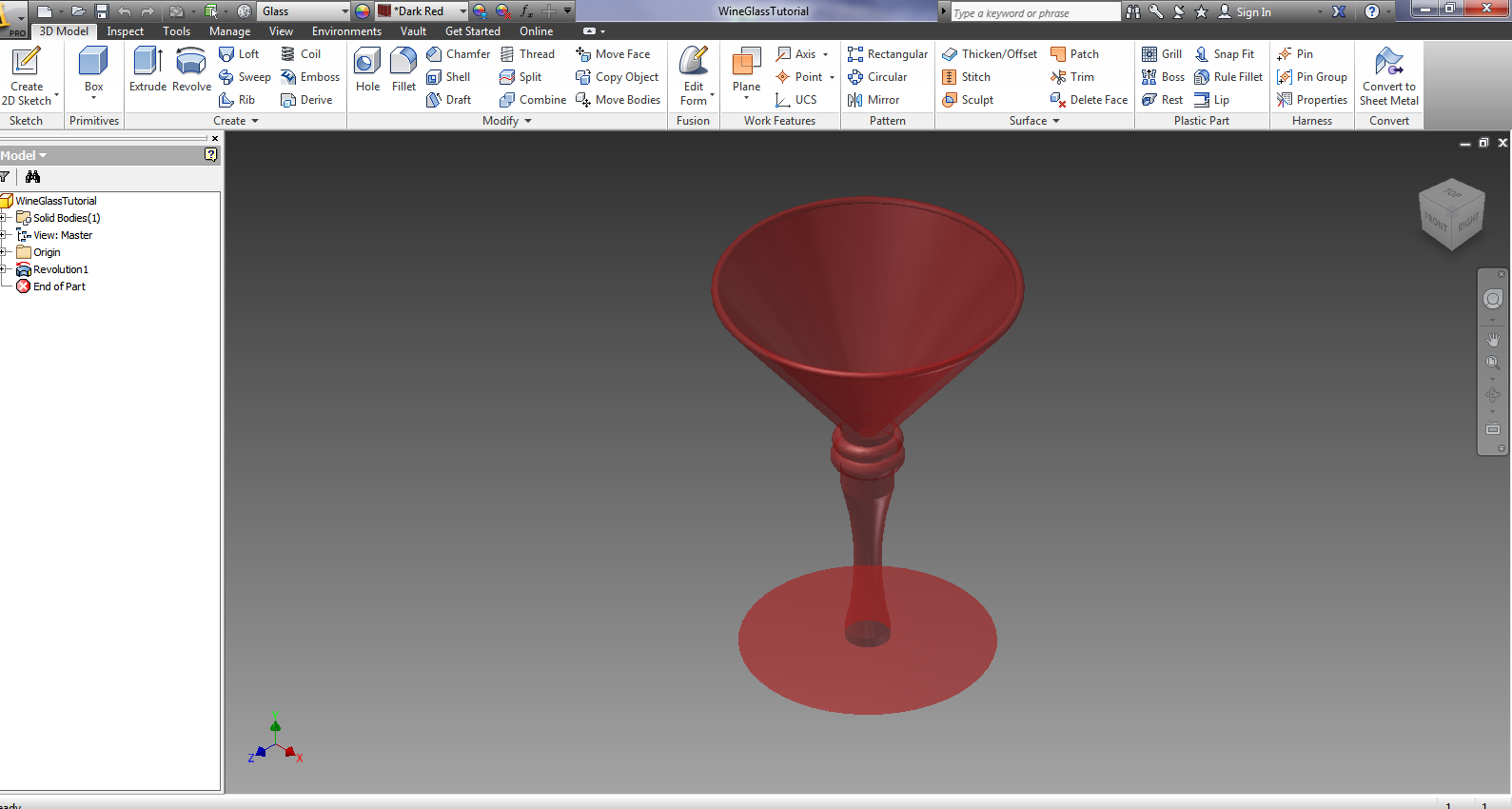Switch to the Manage tab
The width and height of the screenshot is (1512, 809).
coord(229,31)
